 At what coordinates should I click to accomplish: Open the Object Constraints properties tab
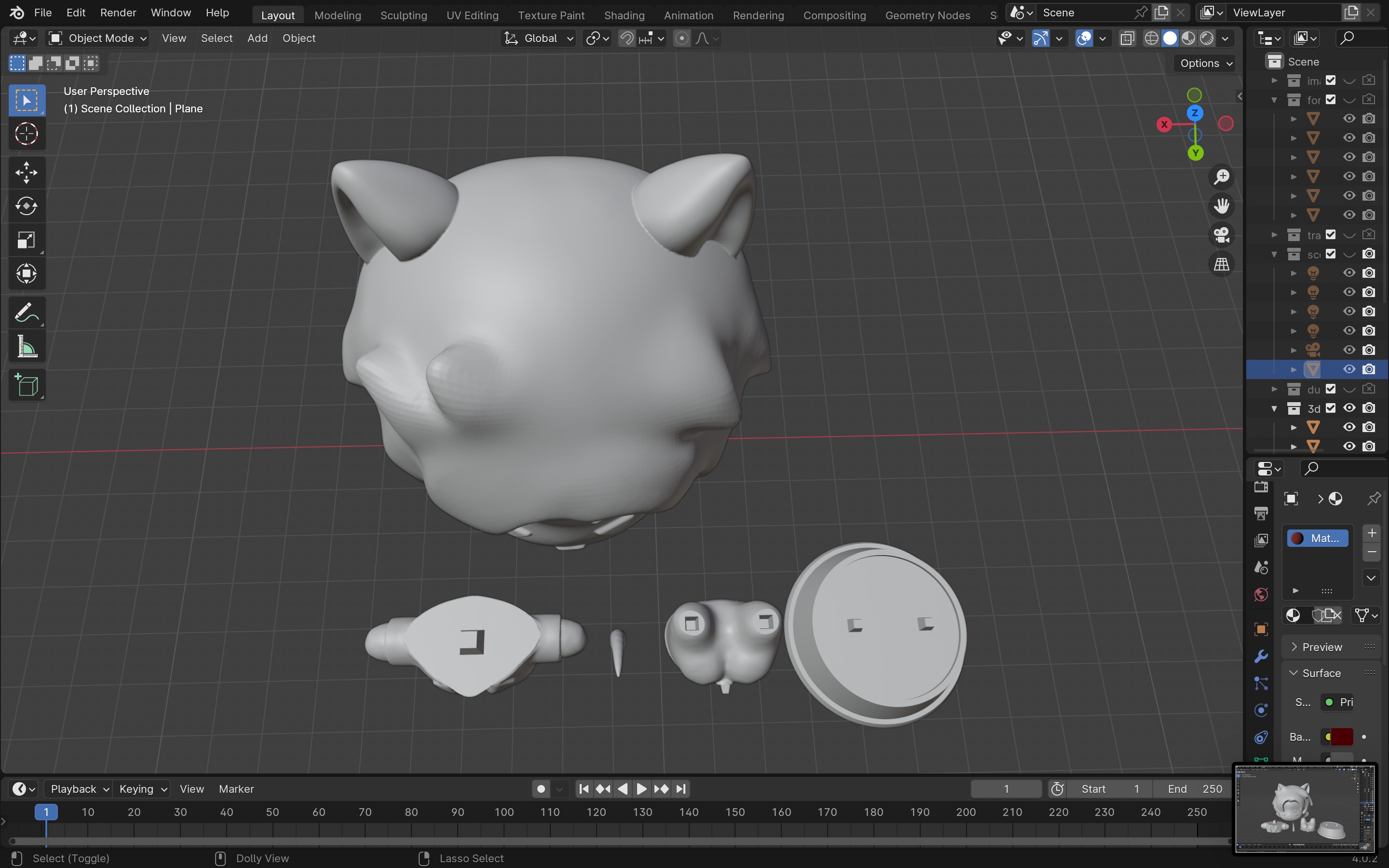click(x=1261, y=737)
